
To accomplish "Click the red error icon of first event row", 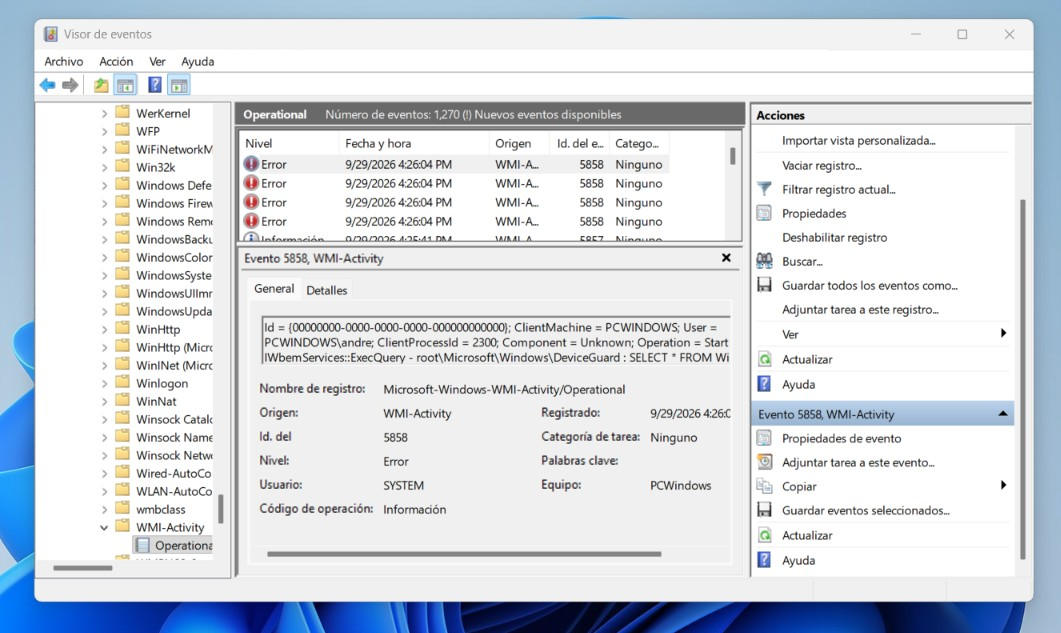I will pyautogui.click(x=252, y=164).
